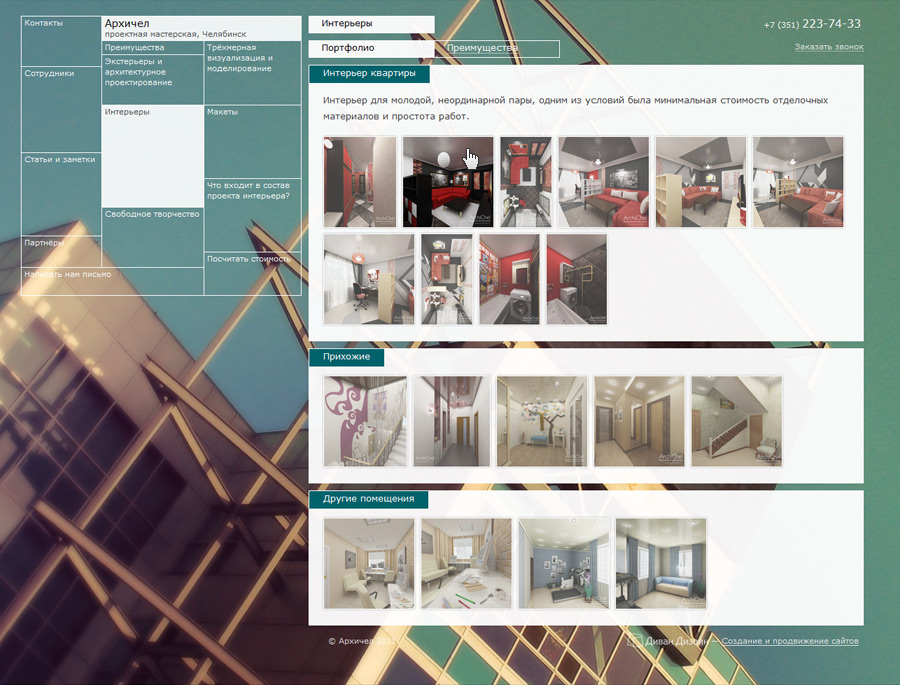The width and height of the screenshot is (900, 685).
Task: Open the Макеты section
Action: point(253,141)
